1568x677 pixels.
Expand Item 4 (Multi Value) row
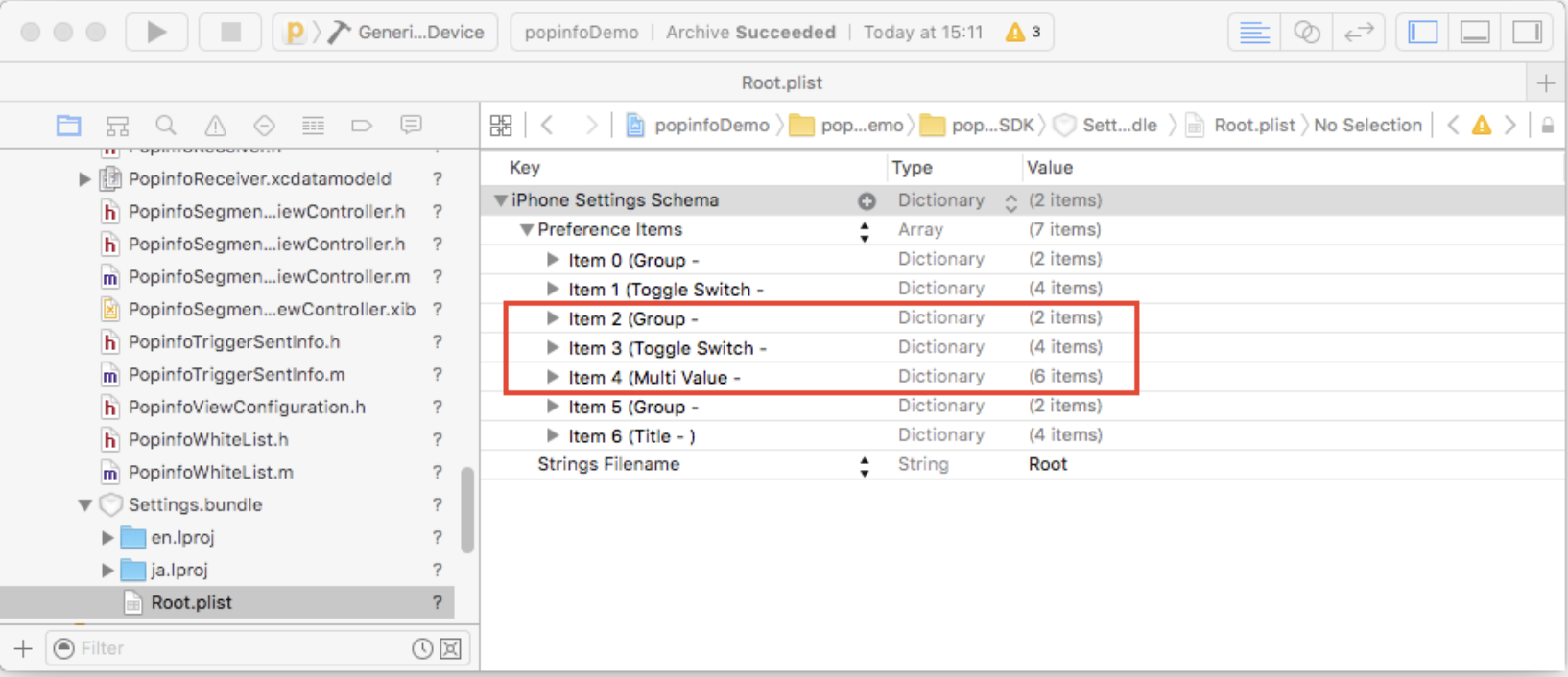coord(553,377)
